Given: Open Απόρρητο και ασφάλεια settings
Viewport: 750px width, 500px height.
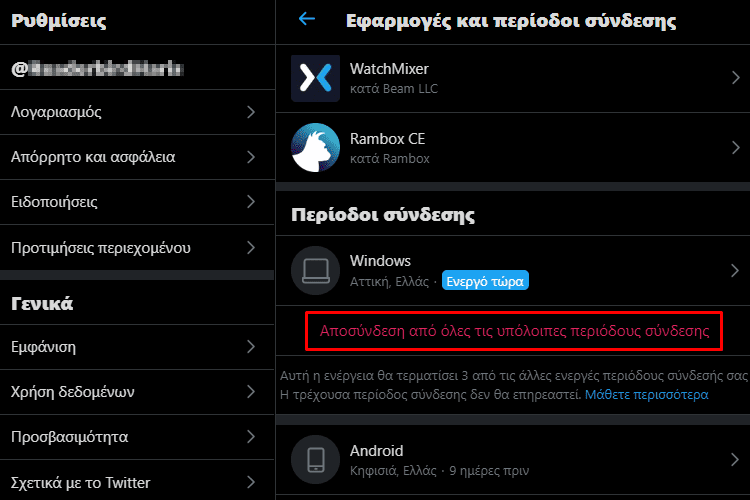Looking at the screenshot, I should (137, 157).
